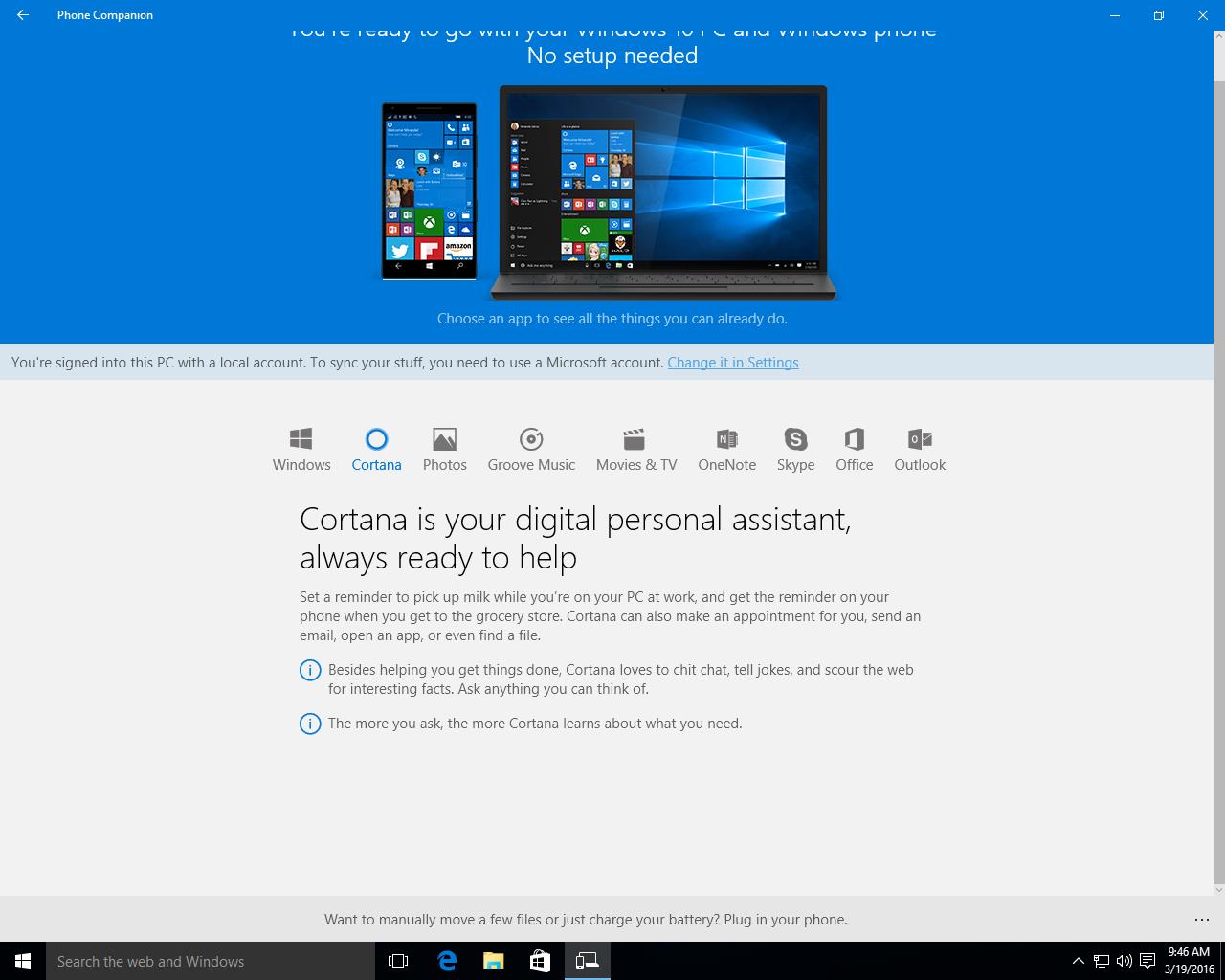Viewport: 1225px width, 980px height.
Task: Open File Explorer from the taskbar
Action: 493,961
